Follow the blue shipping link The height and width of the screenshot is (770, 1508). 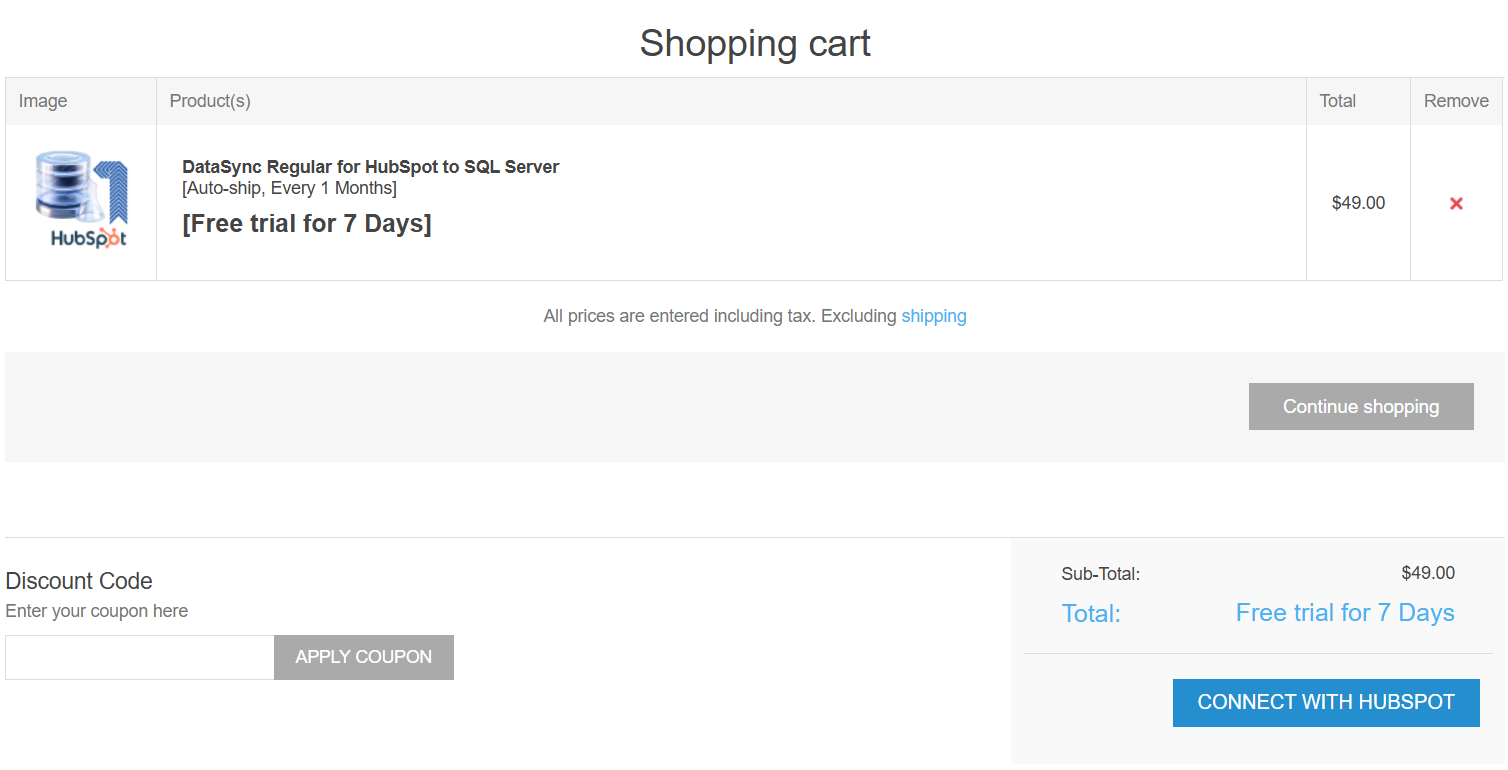[934, 316]
